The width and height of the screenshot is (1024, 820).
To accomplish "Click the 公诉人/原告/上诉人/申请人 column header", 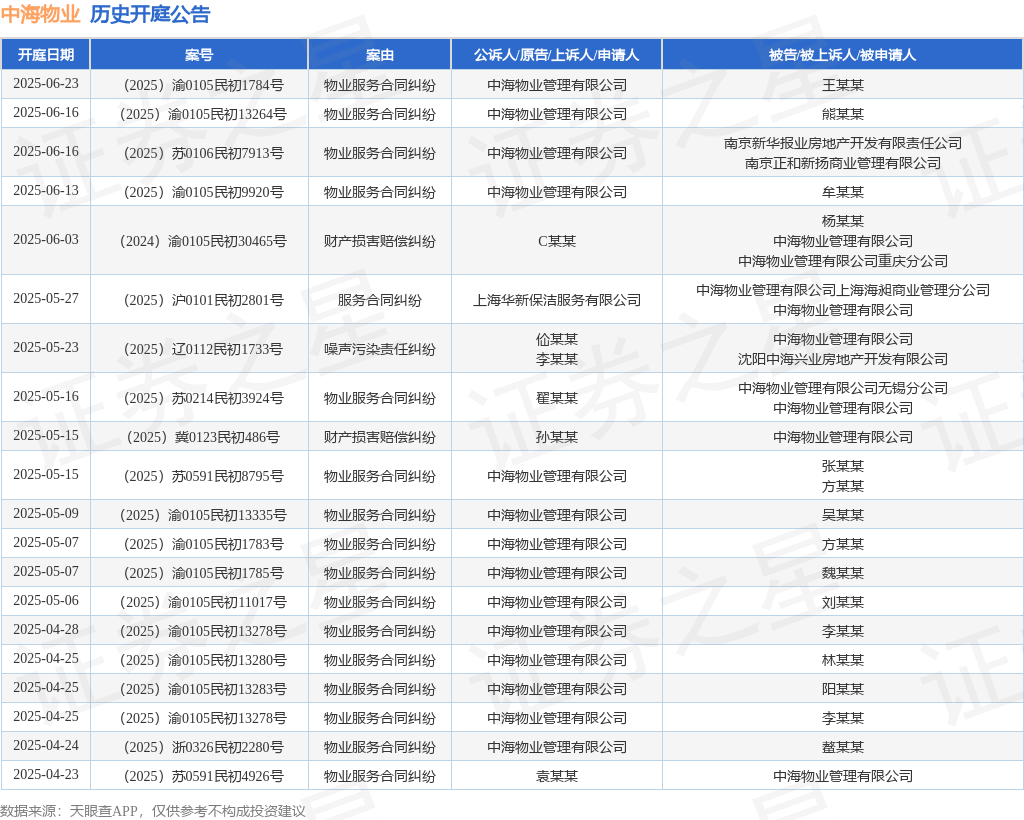I will coord(556,55).
